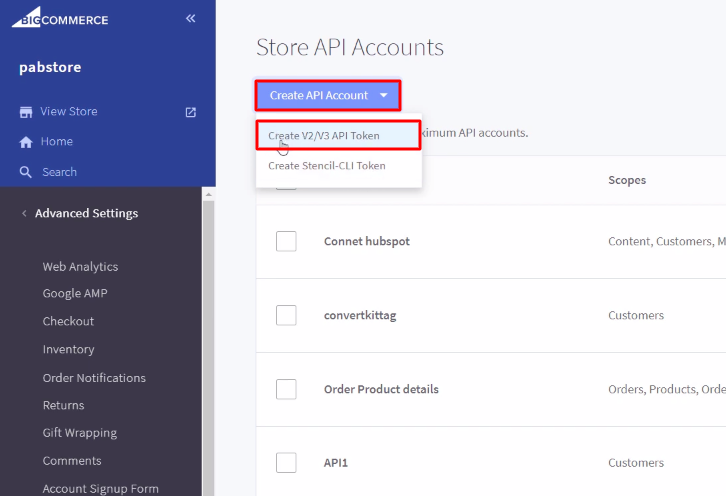The height and width of the screenshot is (496, 726).
Task: Choose Create V2/V3 API Token
Action: 324,136
